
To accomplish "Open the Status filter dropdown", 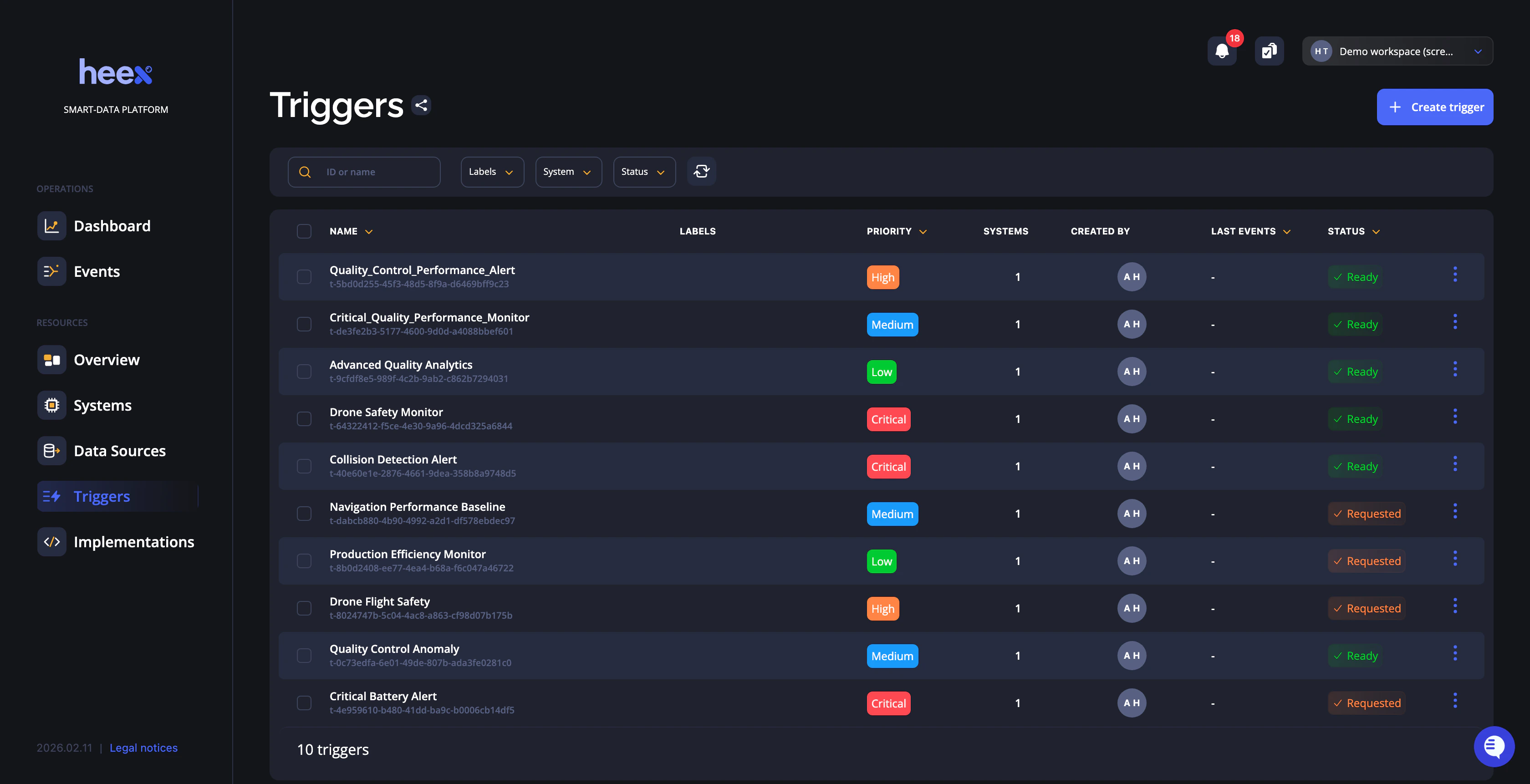I will point(644,172).
